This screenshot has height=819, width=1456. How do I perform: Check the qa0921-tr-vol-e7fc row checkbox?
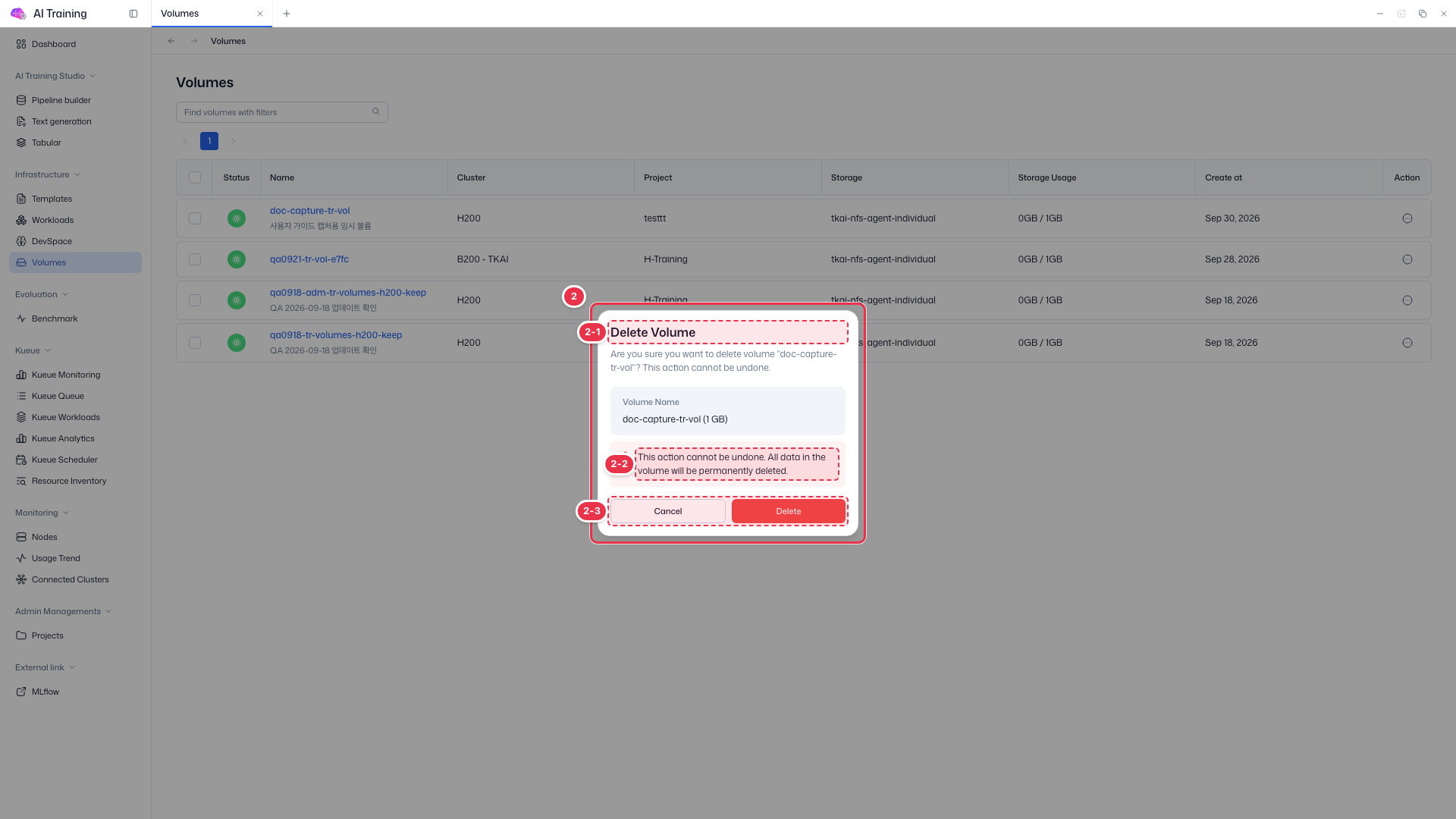click(x=195, y=259)
